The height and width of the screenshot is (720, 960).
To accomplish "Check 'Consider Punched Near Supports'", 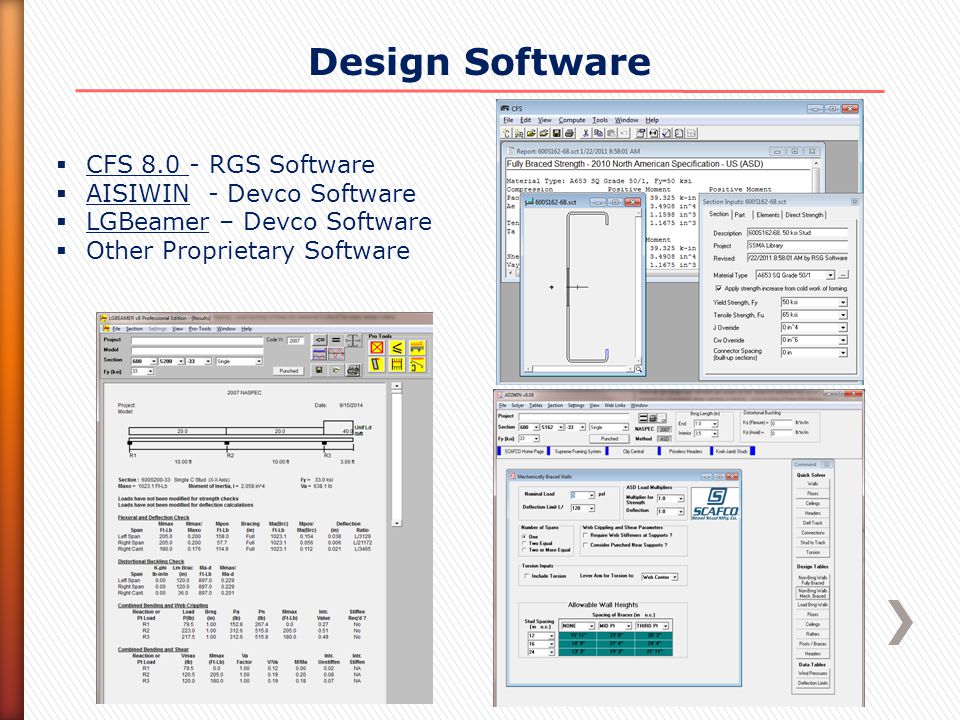I will (x=585, y=545).
